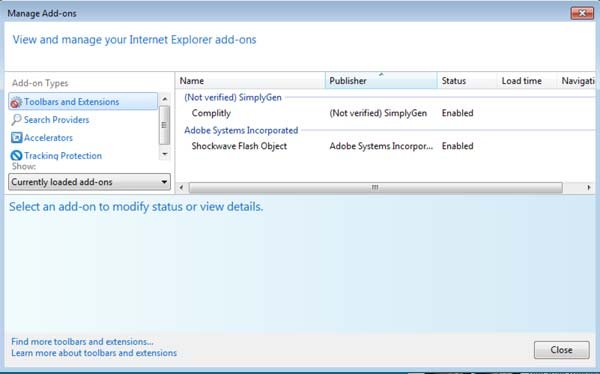The image size is (600, 374).
Task: Click the horizontal scrollbar left arrow
Action: (181, 188)
